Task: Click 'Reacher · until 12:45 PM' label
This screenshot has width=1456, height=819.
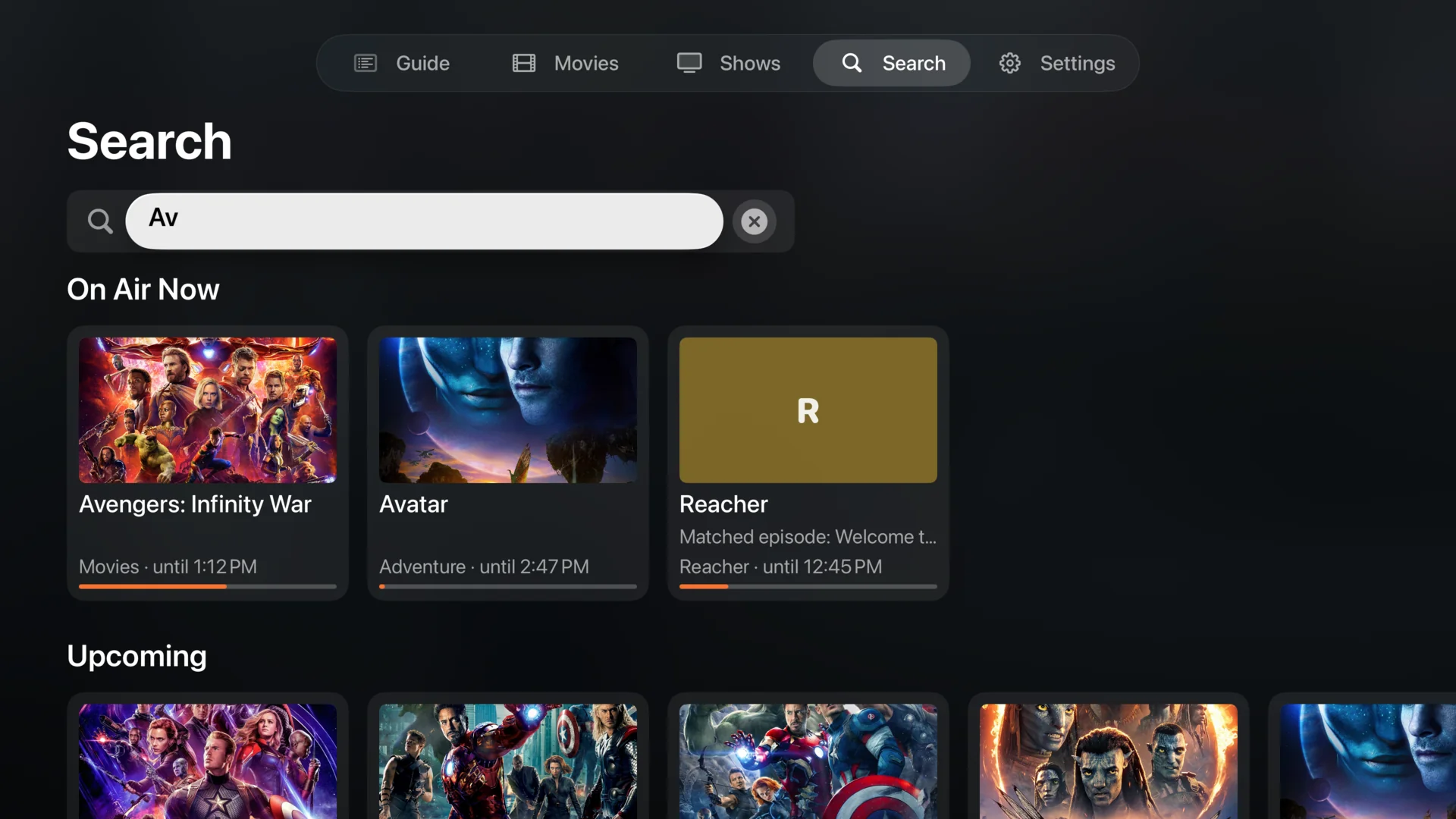Action: pos(780,566)
